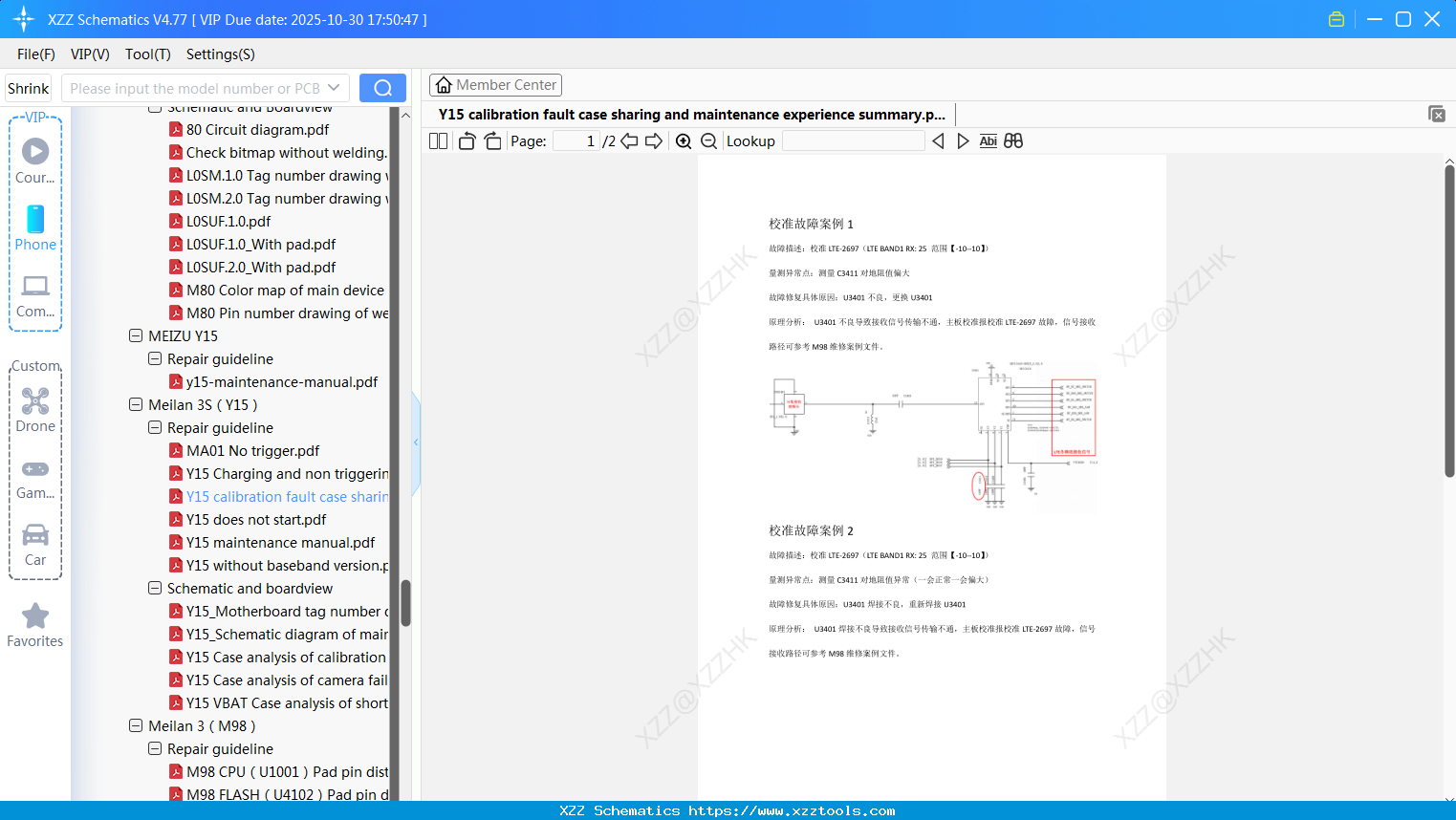Go to the previous page arrow
This screenshot has height=820, width=1456.
(629, 141)
